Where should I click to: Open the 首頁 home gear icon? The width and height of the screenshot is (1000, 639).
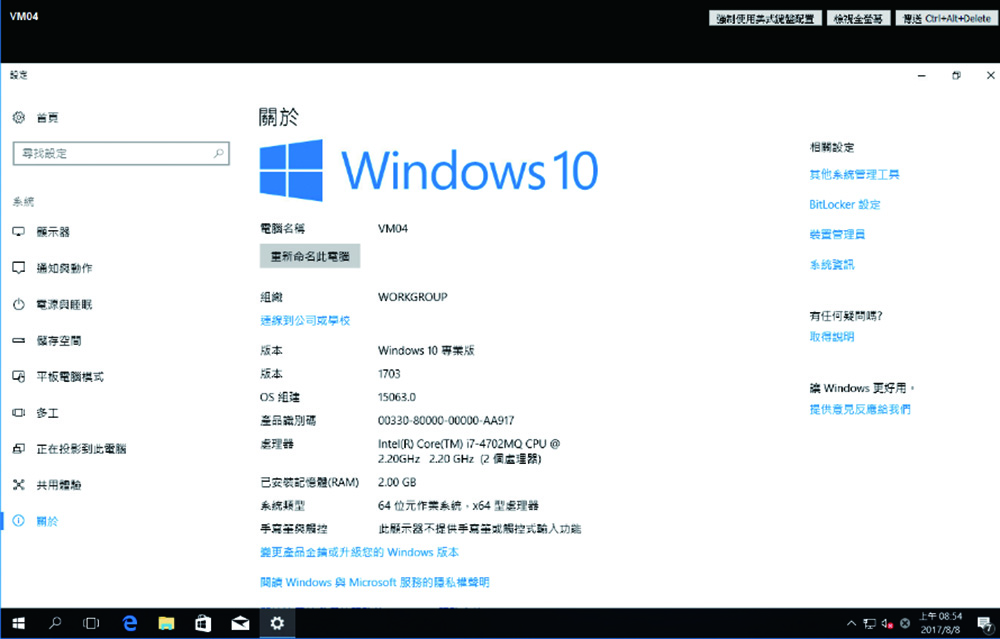(18, 117)
